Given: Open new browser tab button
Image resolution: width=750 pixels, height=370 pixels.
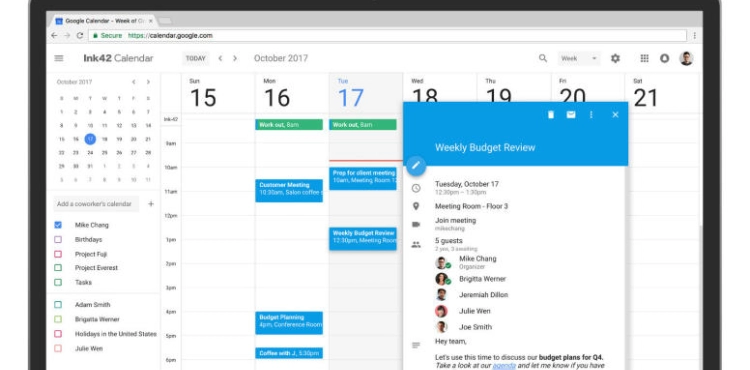Looking at the screenshot, I should (x=165, y=21).
